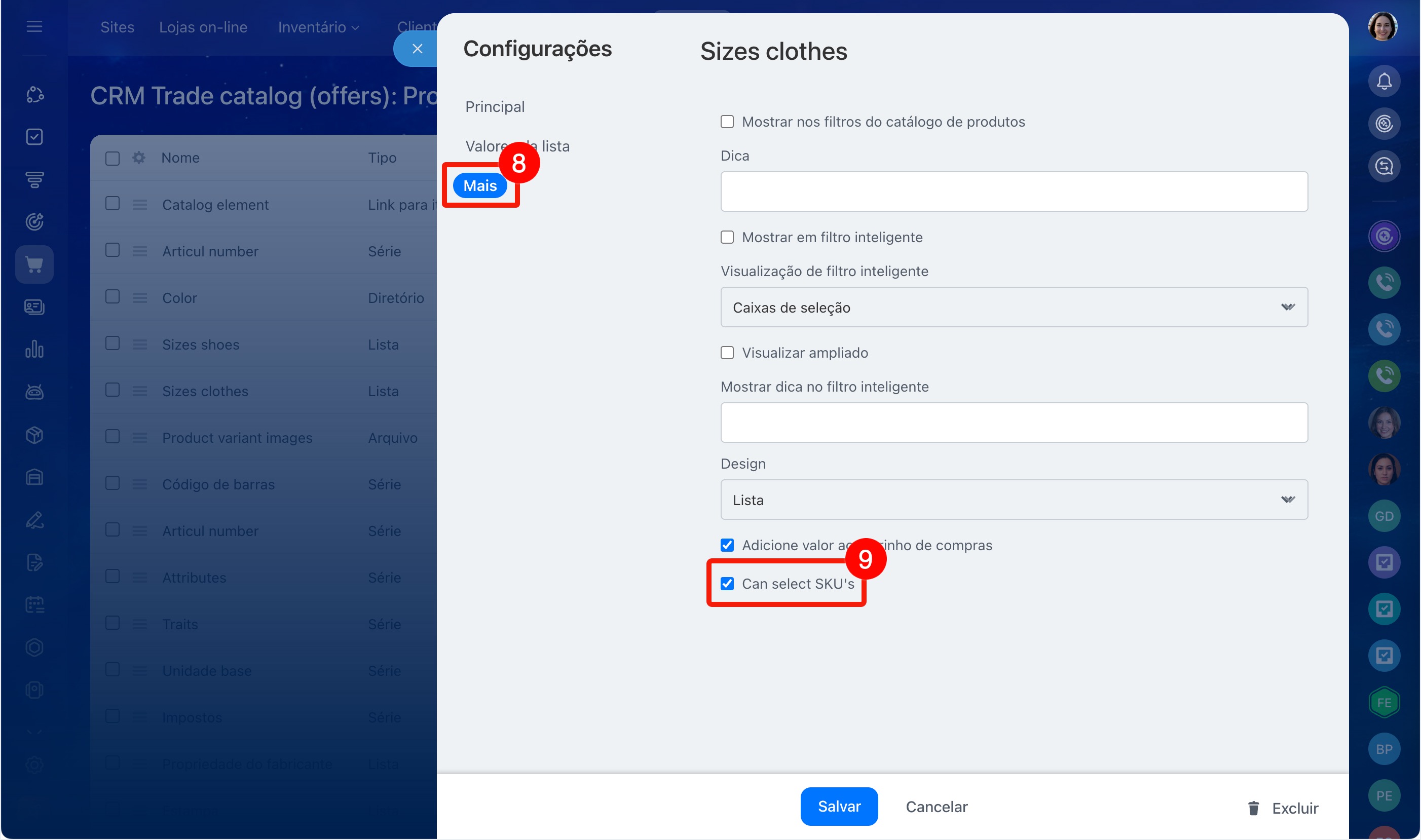Open the user profile avatar

coord(1382,26)
